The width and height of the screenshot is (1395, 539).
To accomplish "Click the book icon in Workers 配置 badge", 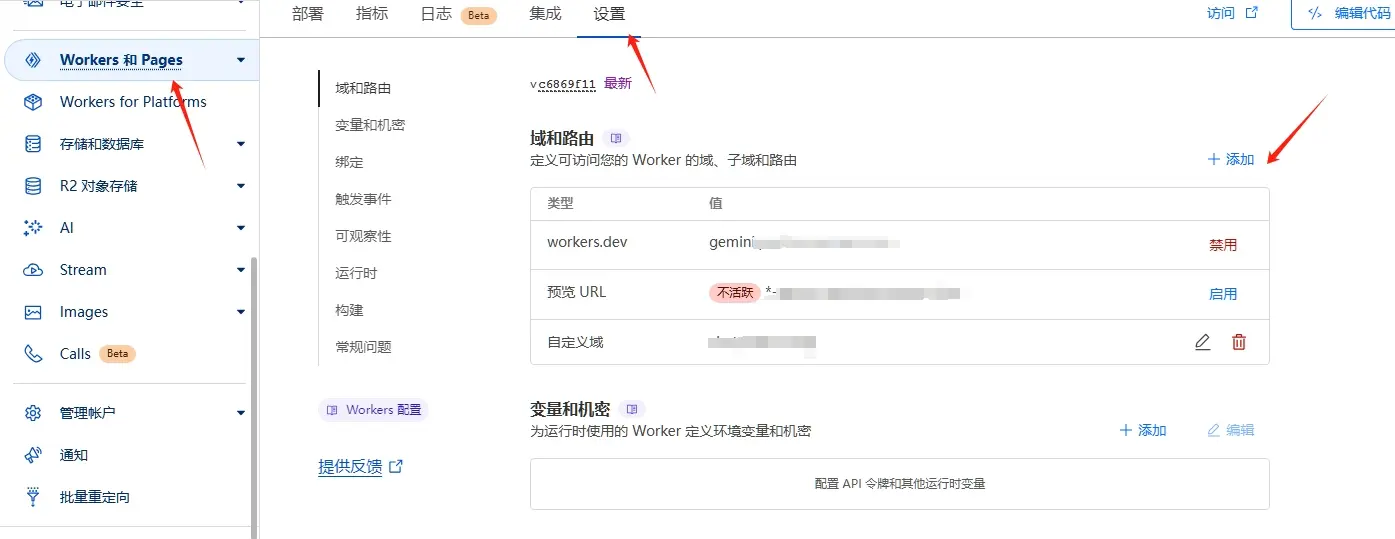I will pos(332,410).
